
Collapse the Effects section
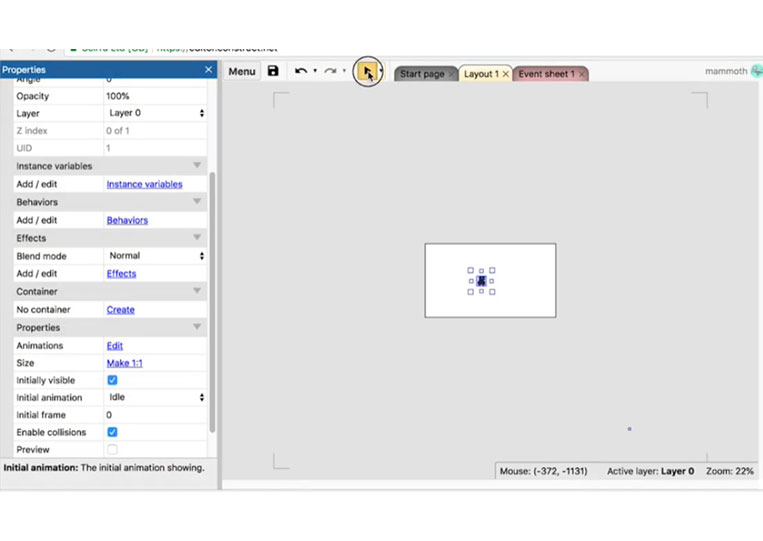pos(197,237)
